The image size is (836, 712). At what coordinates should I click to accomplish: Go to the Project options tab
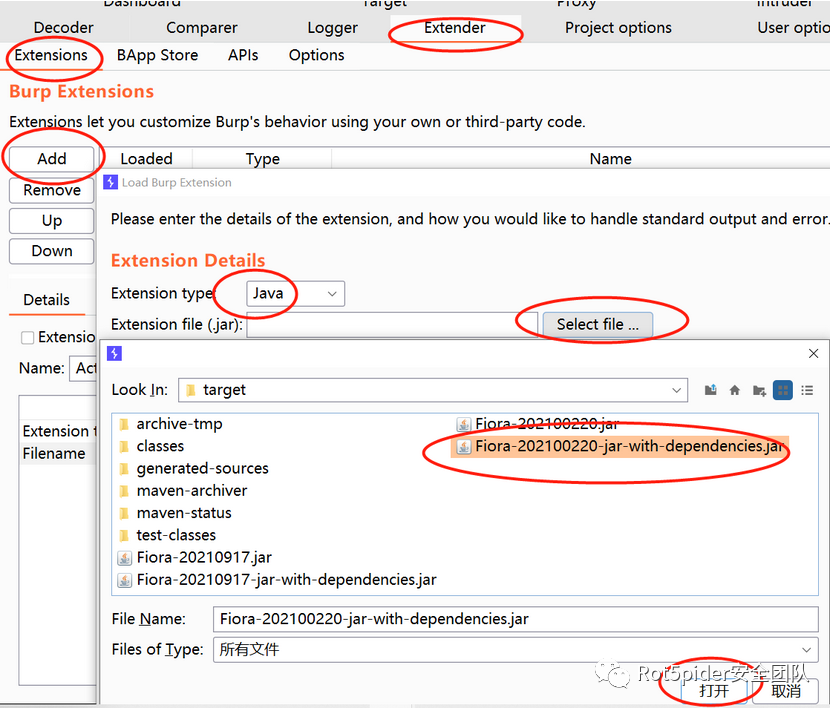(x=618, y=28)
